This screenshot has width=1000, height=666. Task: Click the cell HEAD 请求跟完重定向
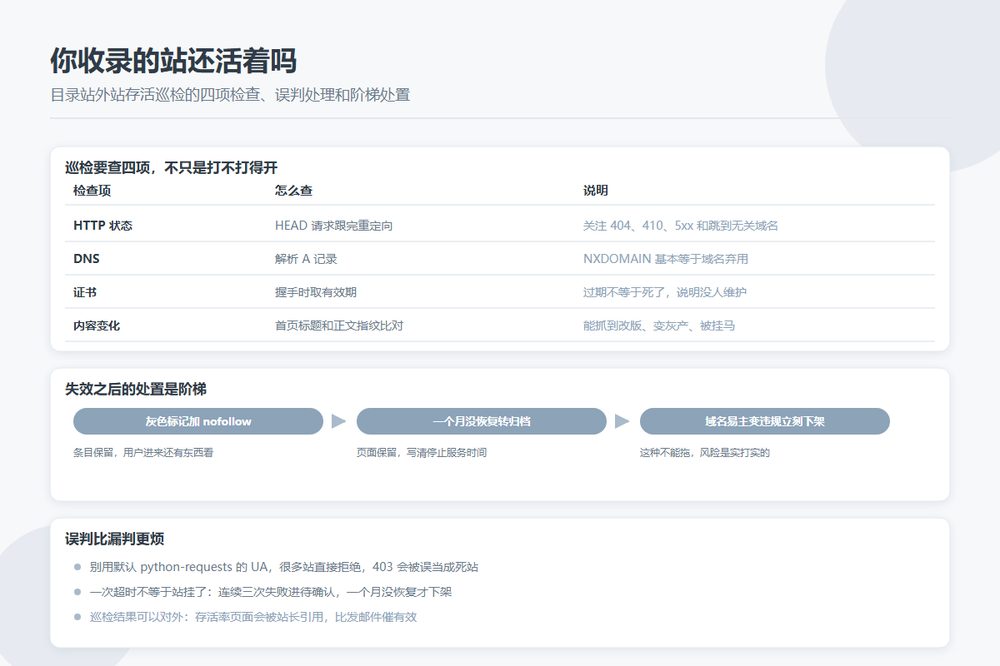point(334,225)
